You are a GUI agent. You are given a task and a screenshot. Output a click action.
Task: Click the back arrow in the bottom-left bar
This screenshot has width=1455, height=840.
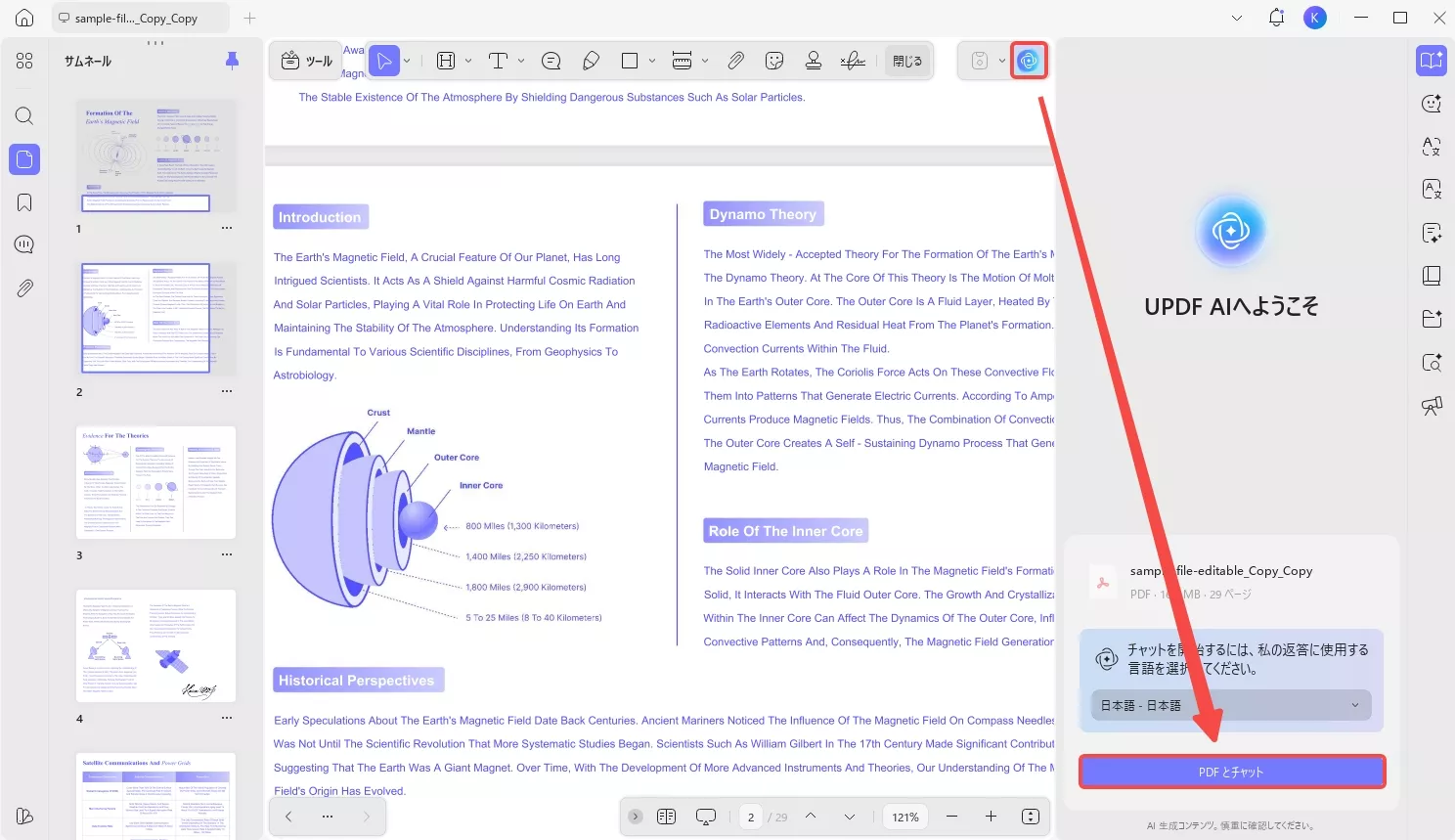pyautogui.click(x=288, y=817)
